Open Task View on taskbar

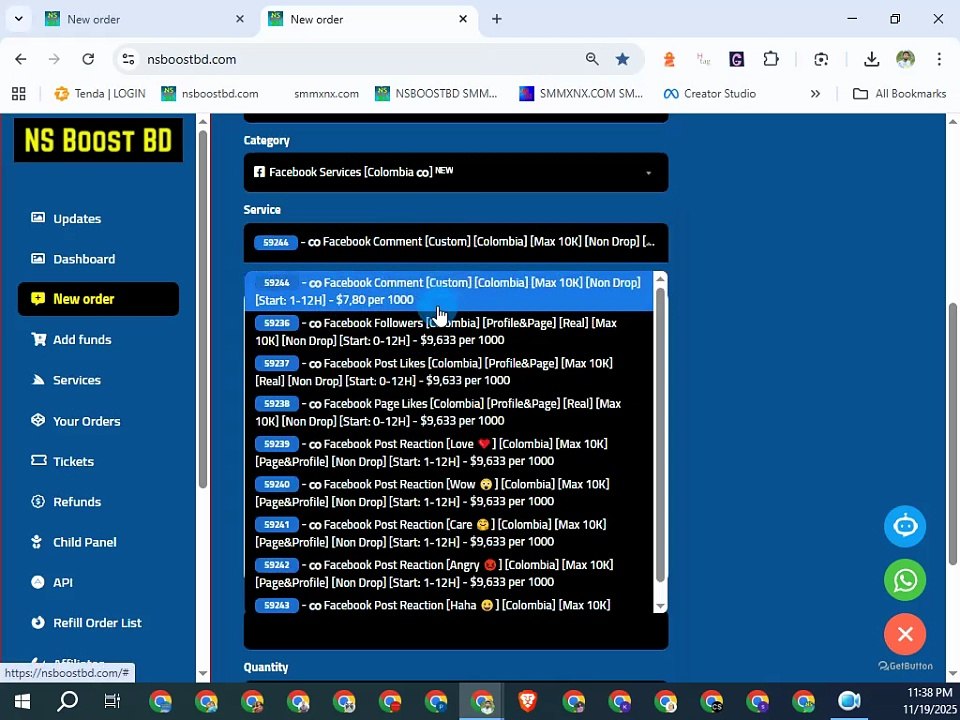(113, 701)
